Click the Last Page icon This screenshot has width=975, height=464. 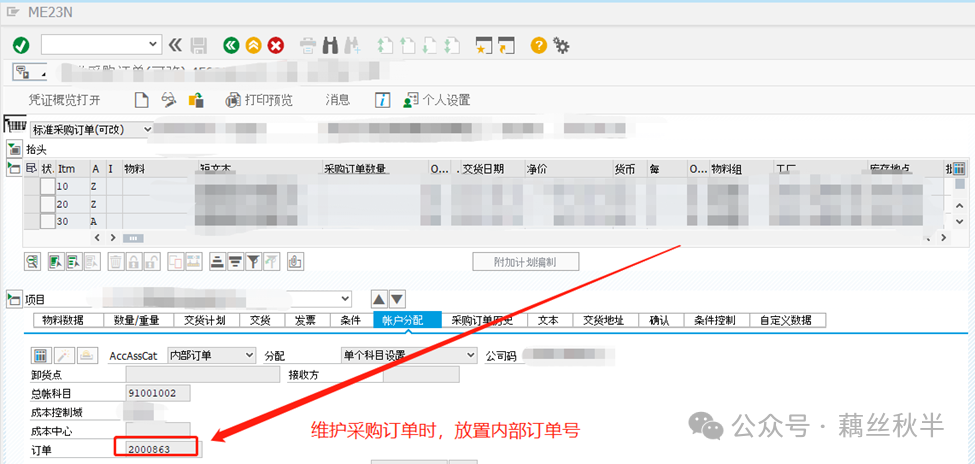451,45
